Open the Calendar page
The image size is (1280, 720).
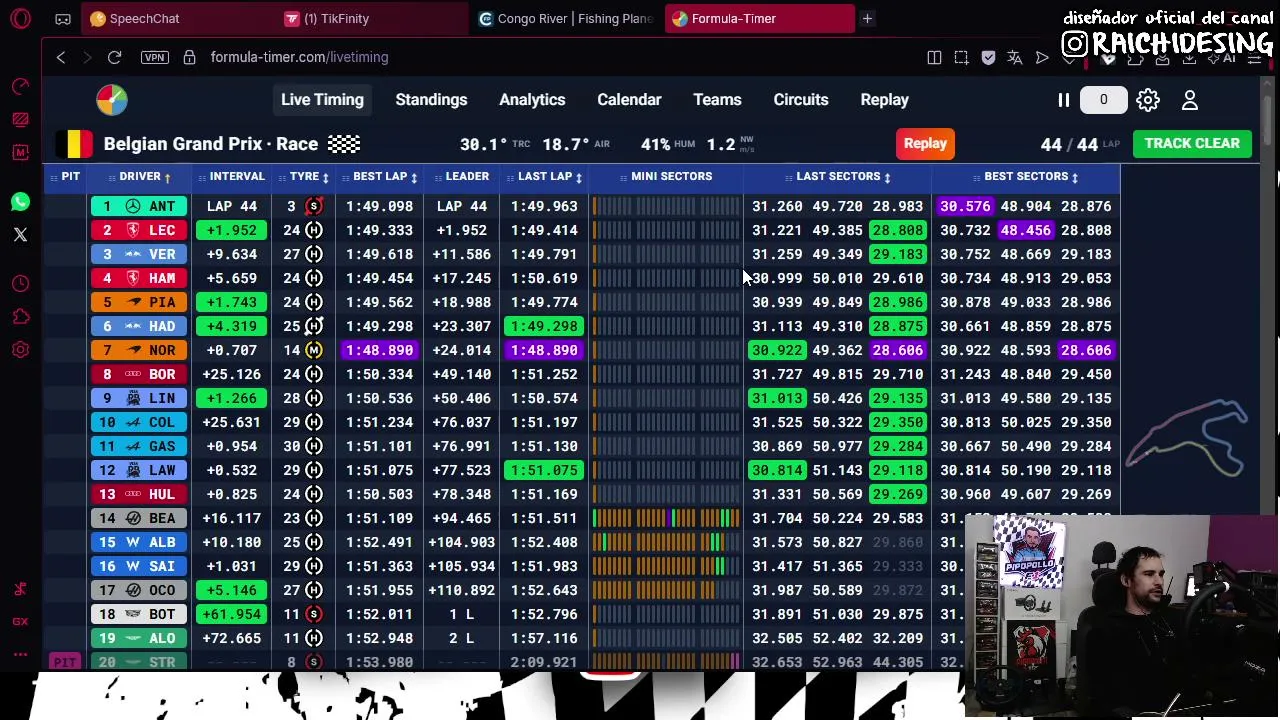coord(629,100)
